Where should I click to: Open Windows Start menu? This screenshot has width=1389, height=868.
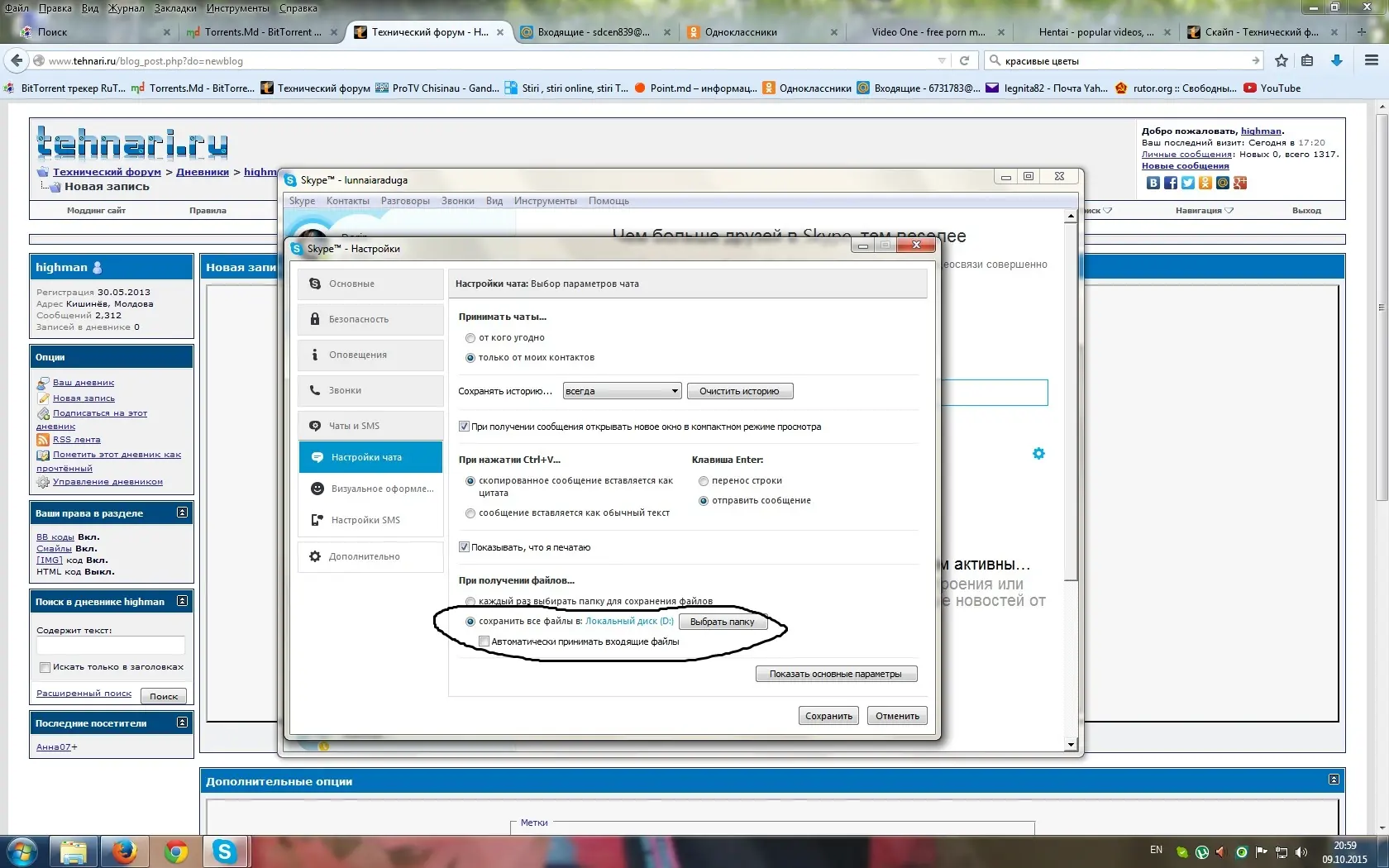click(x=22, y=851)
